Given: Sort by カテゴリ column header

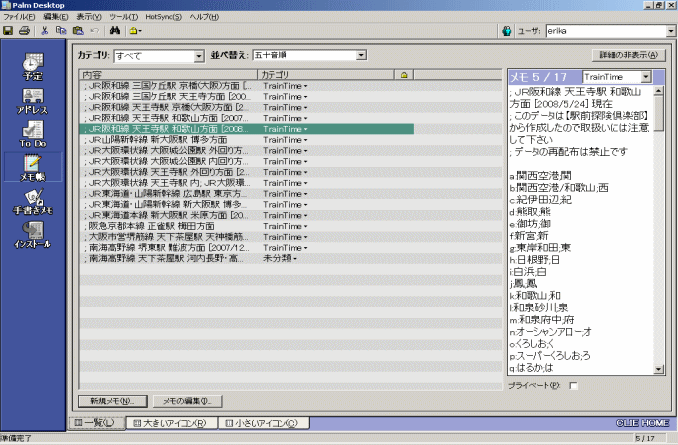Looking at the screenshot, I should [x=326, y=75].
